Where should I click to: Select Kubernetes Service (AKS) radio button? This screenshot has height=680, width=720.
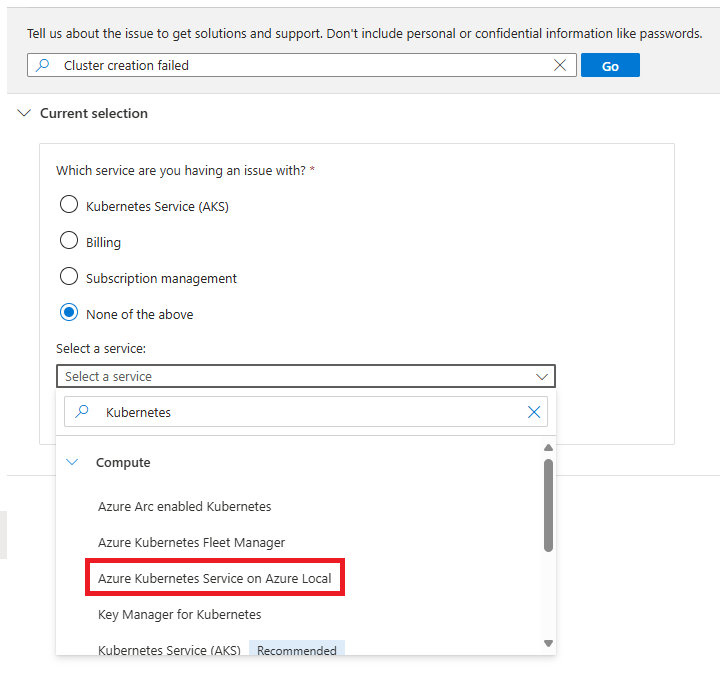(69, 205)
